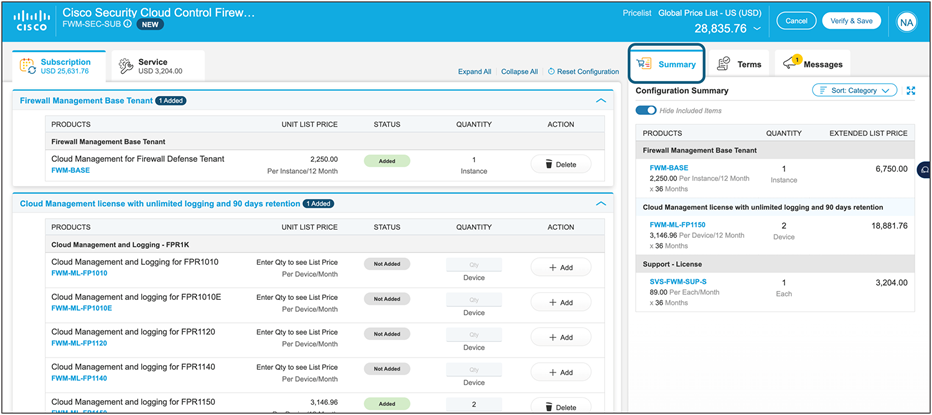Viewport: 932px width, 415px height.
Task: Click the NEW badge in header
Action: [150, 24]
